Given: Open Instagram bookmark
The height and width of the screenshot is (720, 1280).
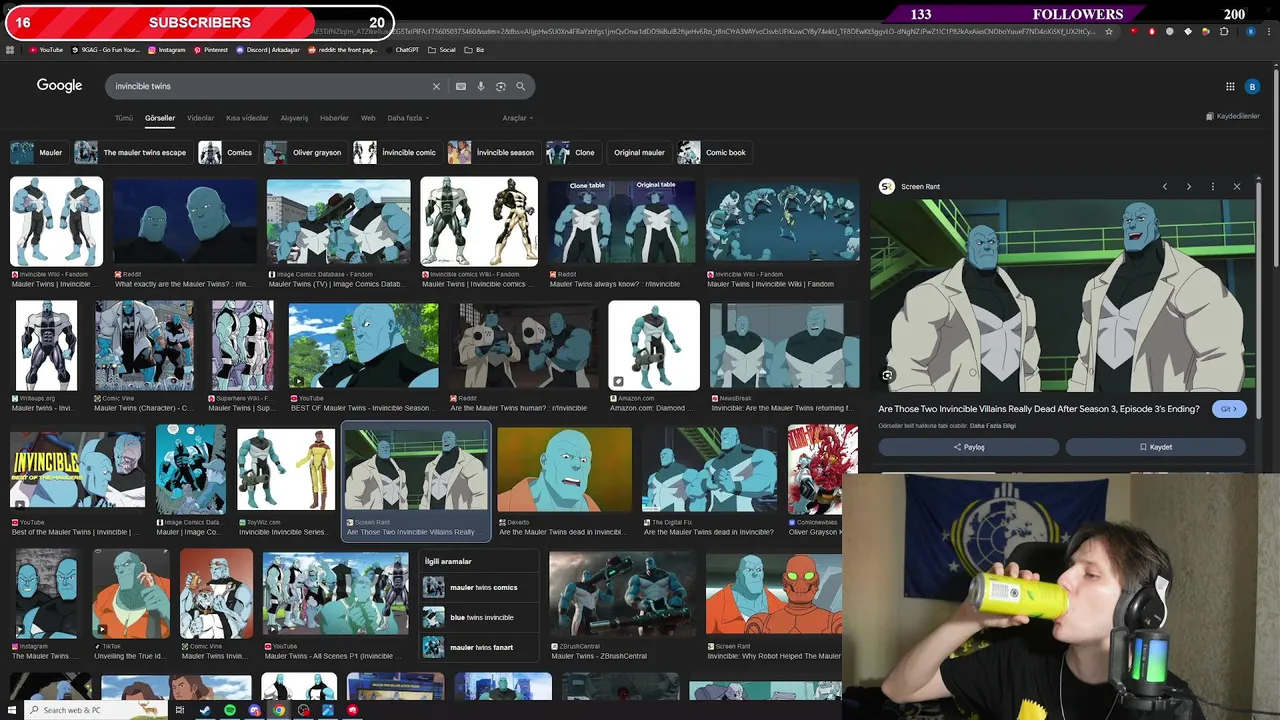Looking at the screenshot, I should coord(167,50).
